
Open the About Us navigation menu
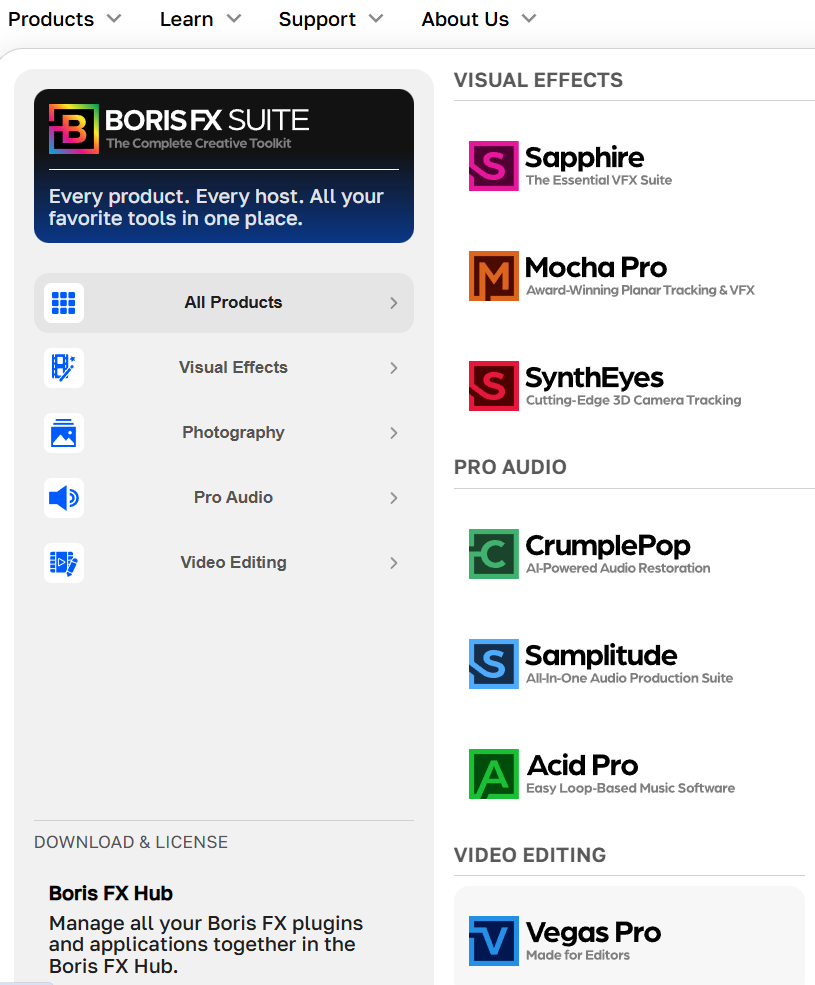(479, 19)
